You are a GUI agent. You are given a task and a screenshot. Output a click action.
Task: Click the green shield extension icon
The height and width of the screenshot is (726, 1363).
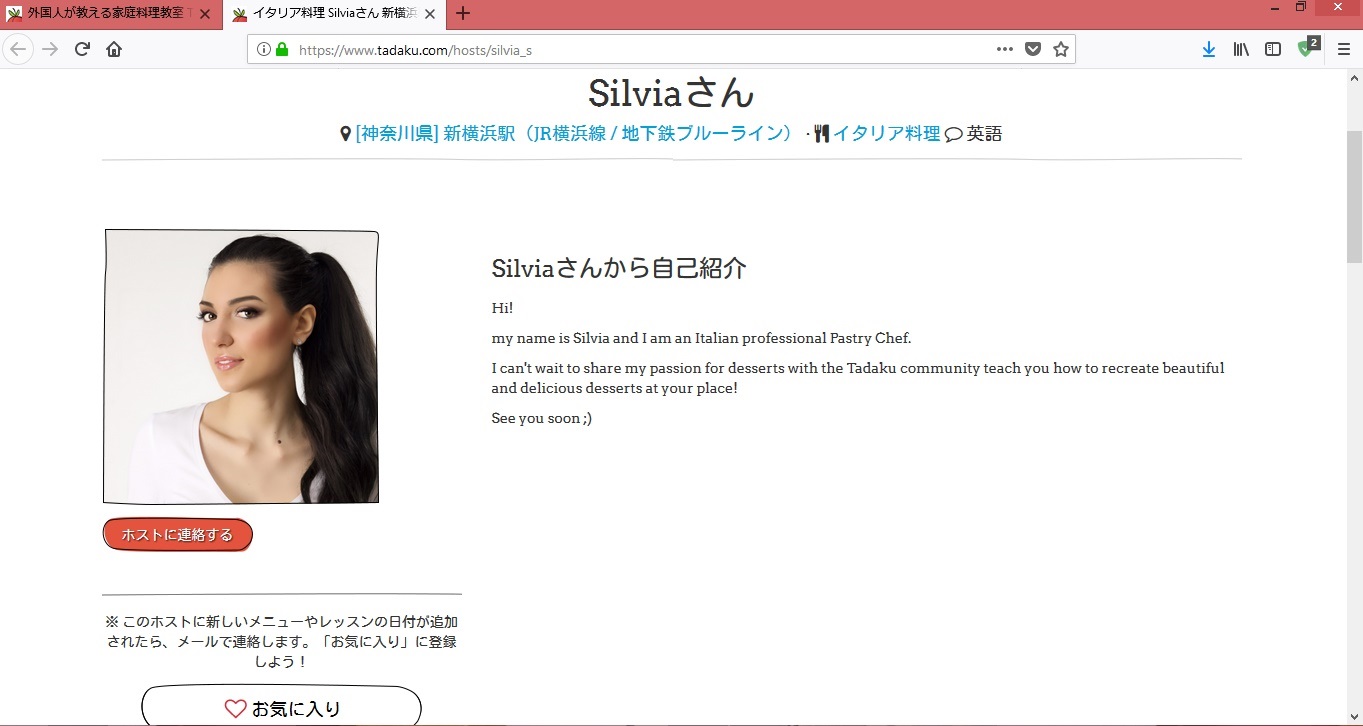(x=1306, y=48)
